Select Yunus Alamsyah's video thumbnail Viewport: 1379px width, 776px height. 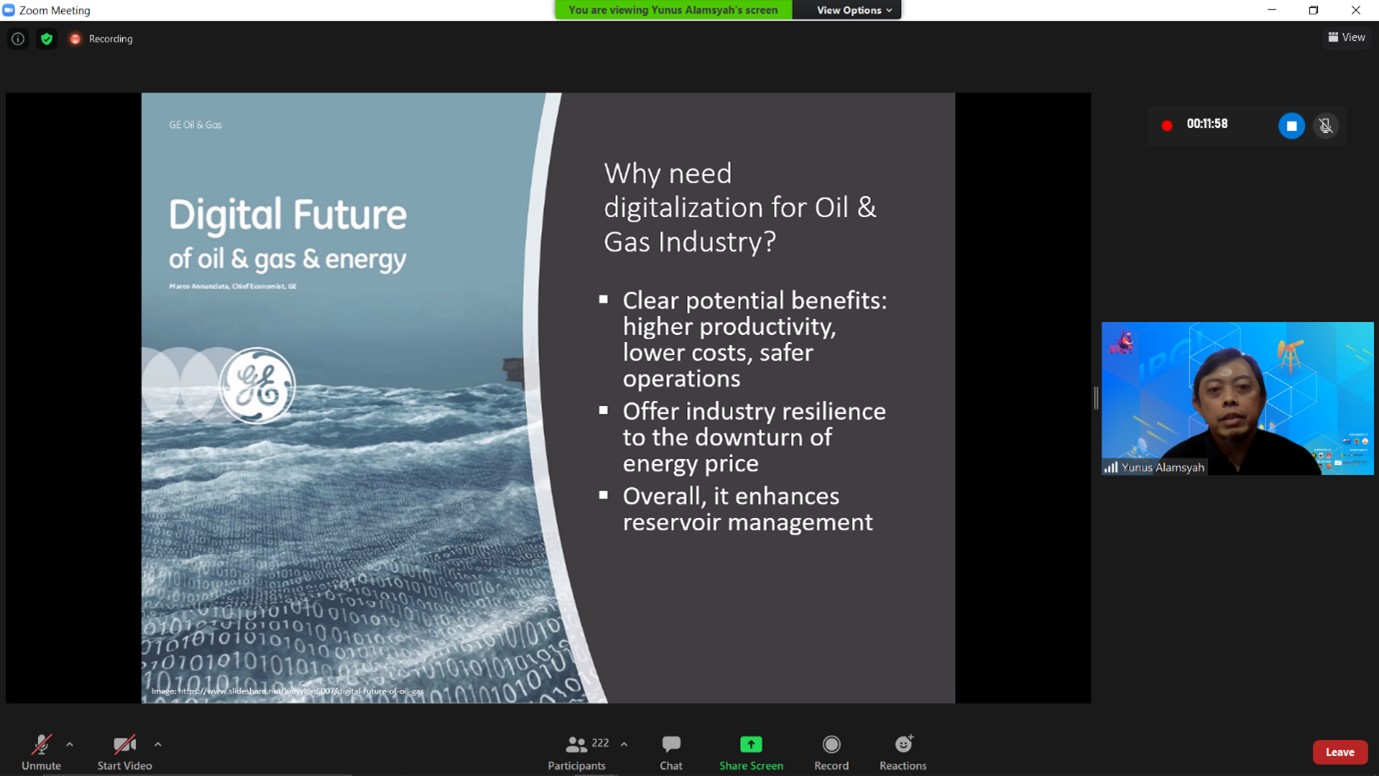point(1237,398)
